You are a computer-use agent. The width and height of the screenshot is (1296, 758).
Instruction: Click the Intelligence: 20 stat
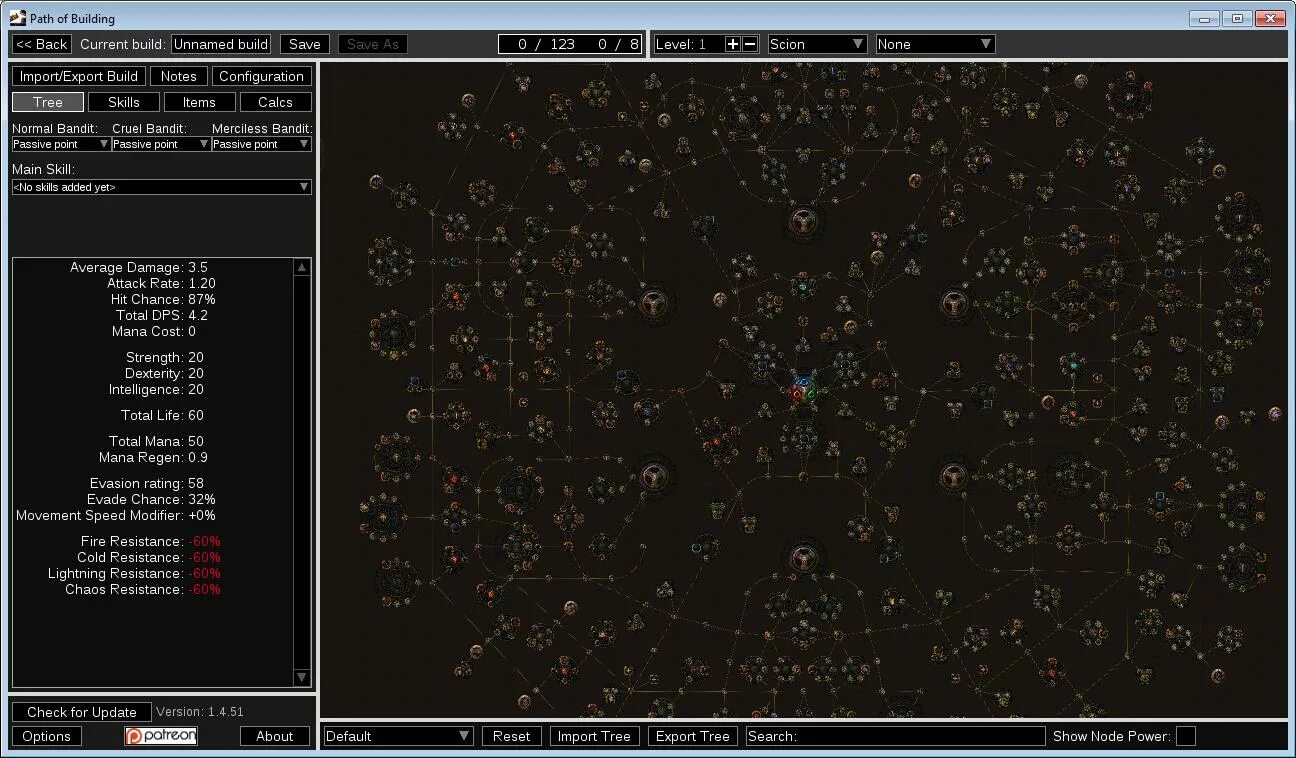point(156,389)
